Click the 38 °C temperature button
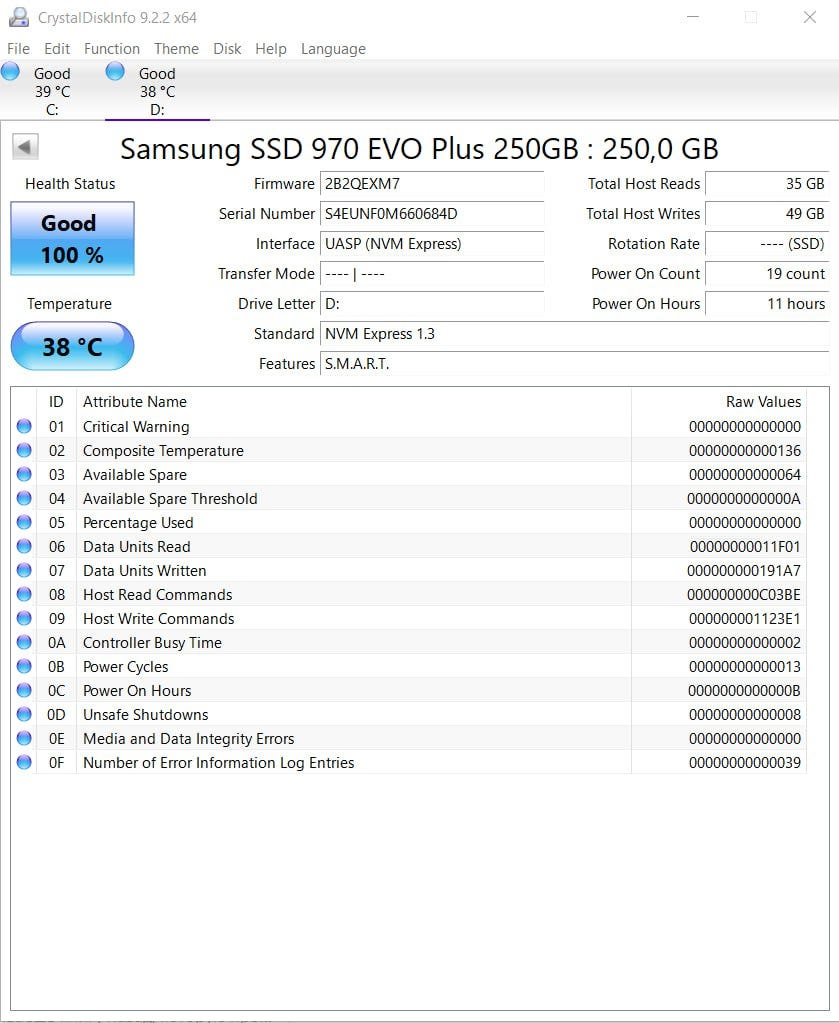Image resolution: width=839 pixels, height=1023 pixels. 72,346
